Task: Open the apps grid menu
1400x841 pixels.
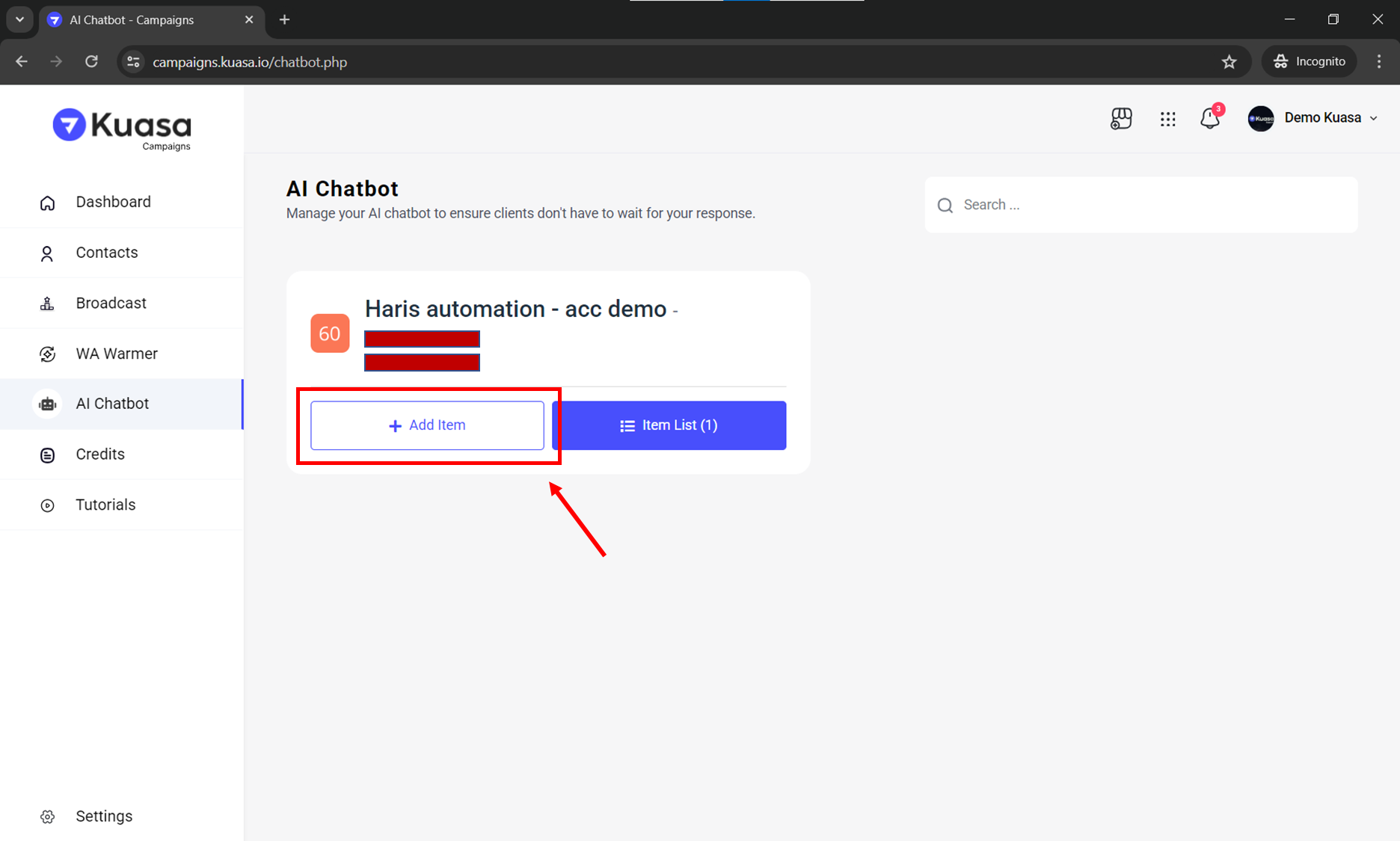Action: 1167,118
